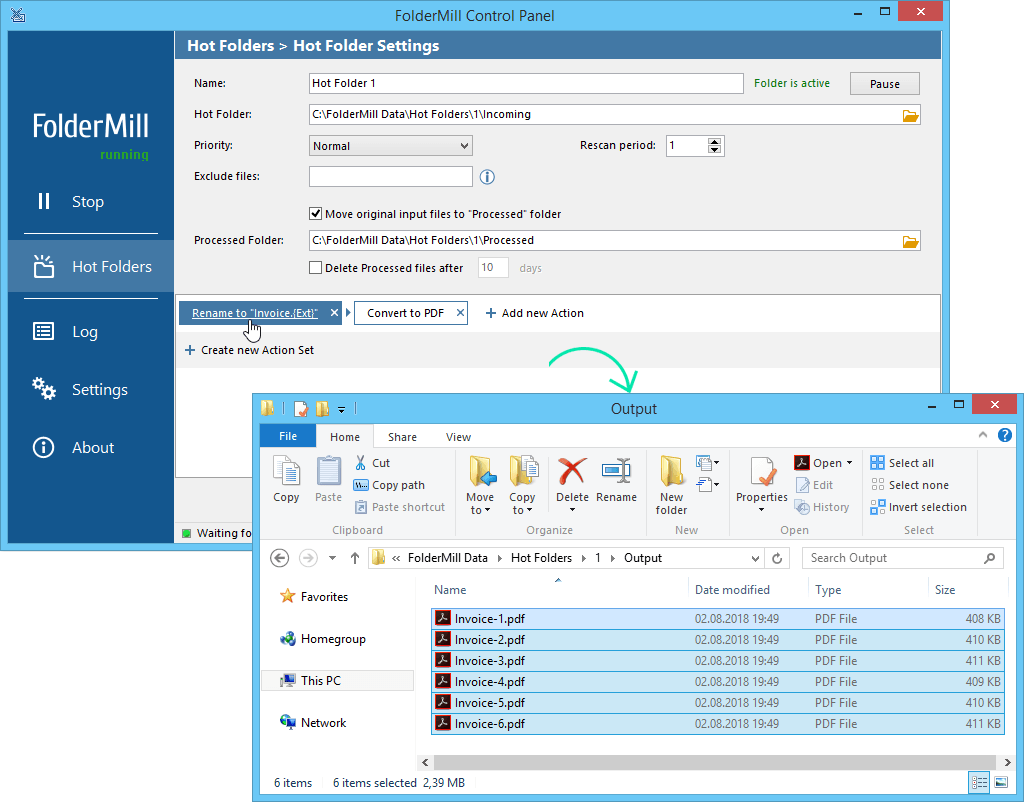The image size is (1024, 802).
Task: Open FolderMill Settings gears
Action: coord(80,389)
